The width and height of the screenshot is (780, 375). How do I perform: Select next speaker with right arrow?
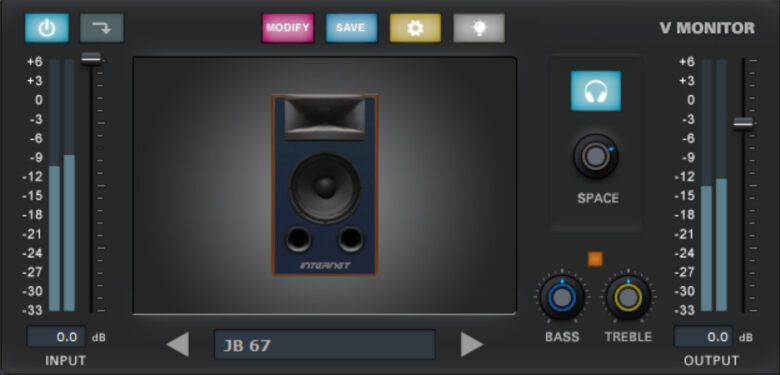472,344
